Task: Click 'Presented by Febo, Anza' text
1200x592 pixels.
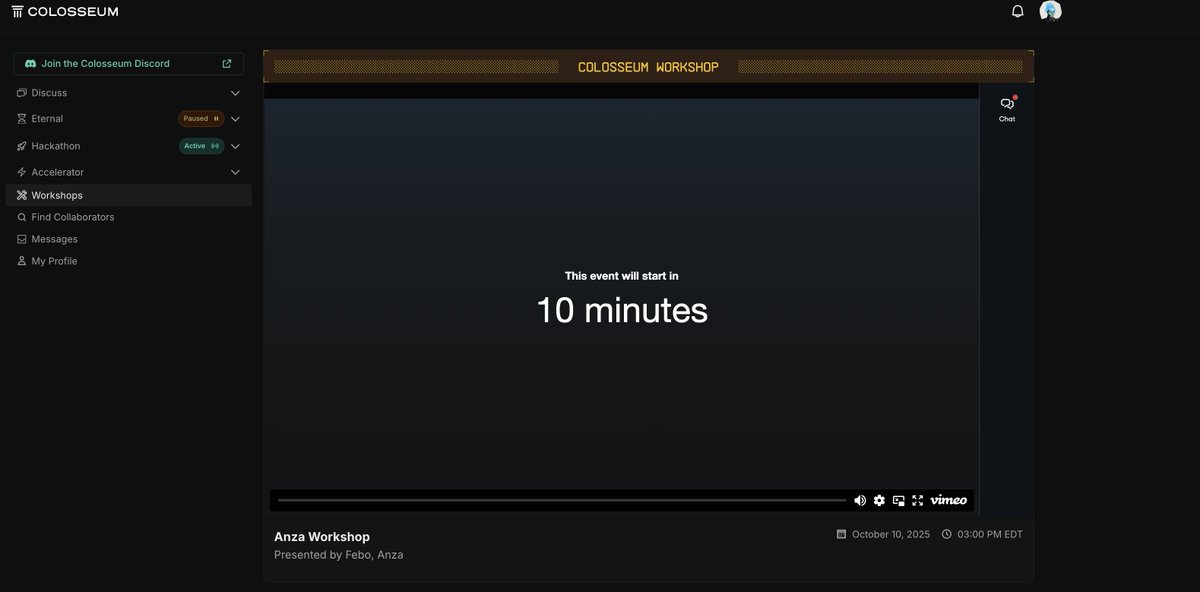Action: [339, 555]
